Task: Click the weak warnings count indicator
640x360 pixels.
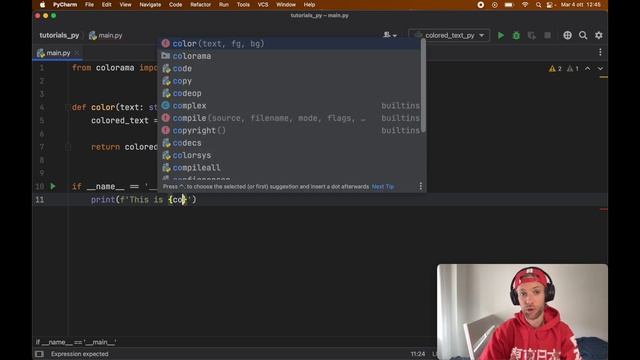Action: tap(573, 69)
